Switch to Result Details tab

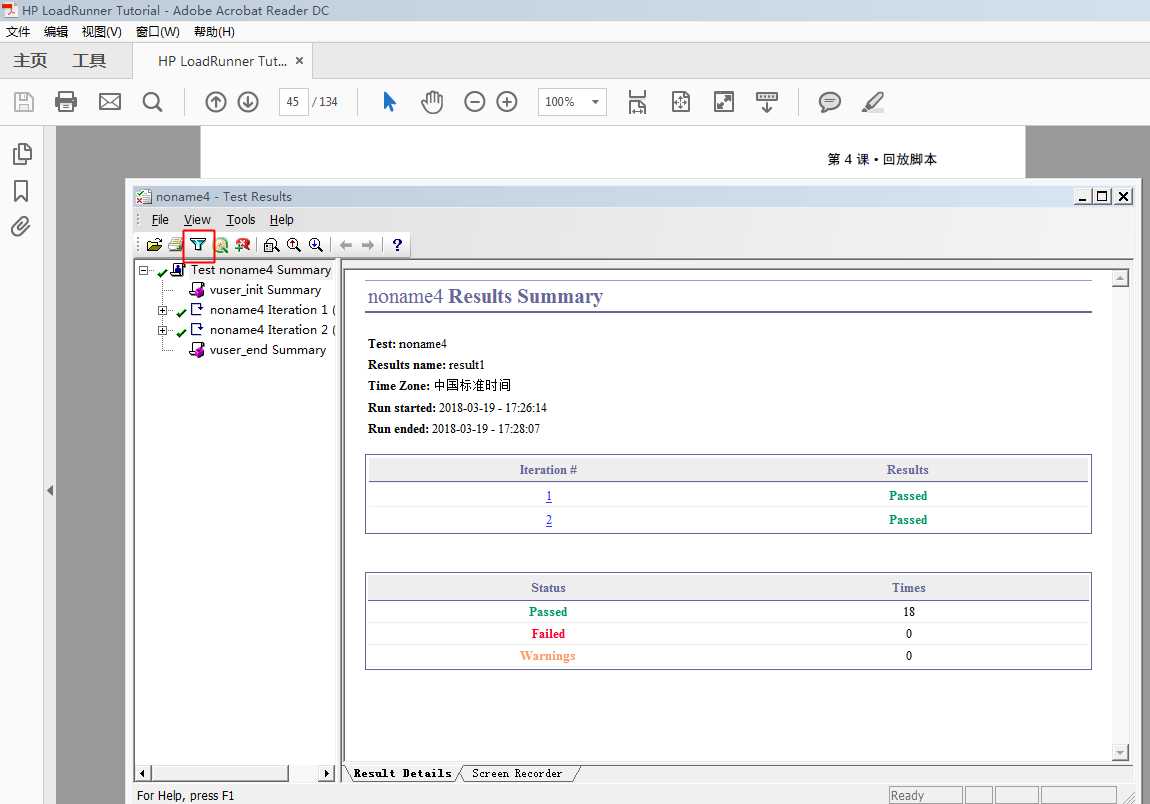(x=402, y=773)
